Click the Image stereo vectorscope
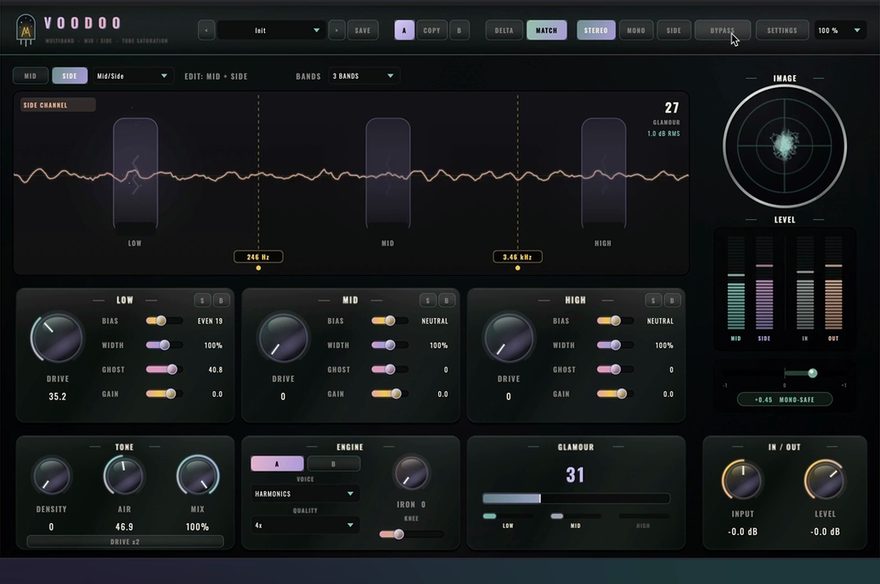 785,146
